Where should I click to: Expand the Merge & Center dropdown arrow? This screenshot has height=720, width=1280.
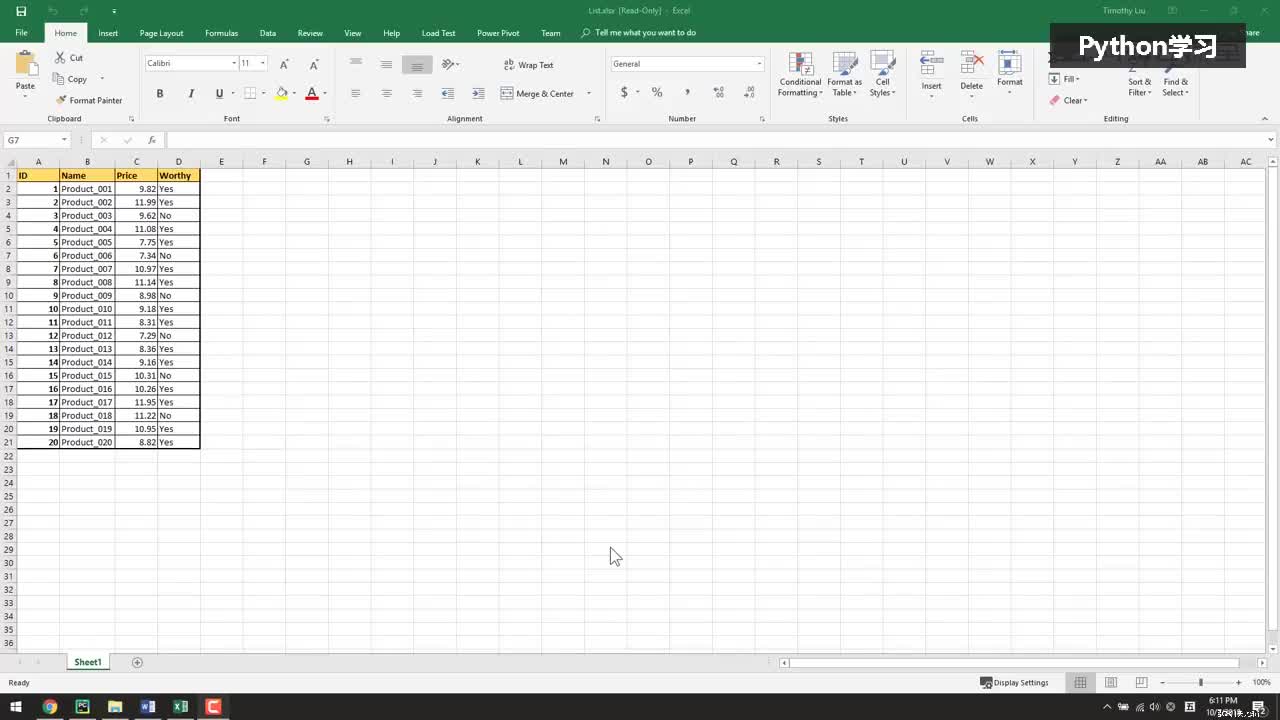click(x=588, y=93)
